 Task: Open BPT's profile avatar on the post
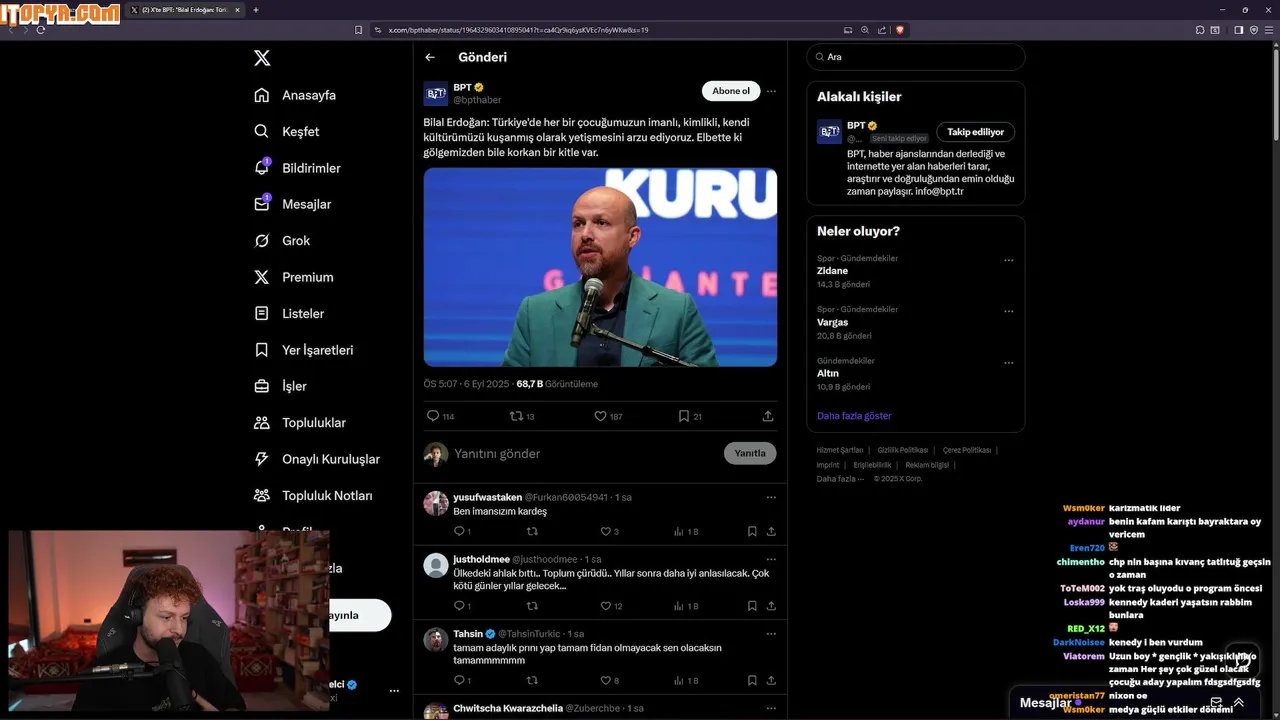tap(436, 94)
